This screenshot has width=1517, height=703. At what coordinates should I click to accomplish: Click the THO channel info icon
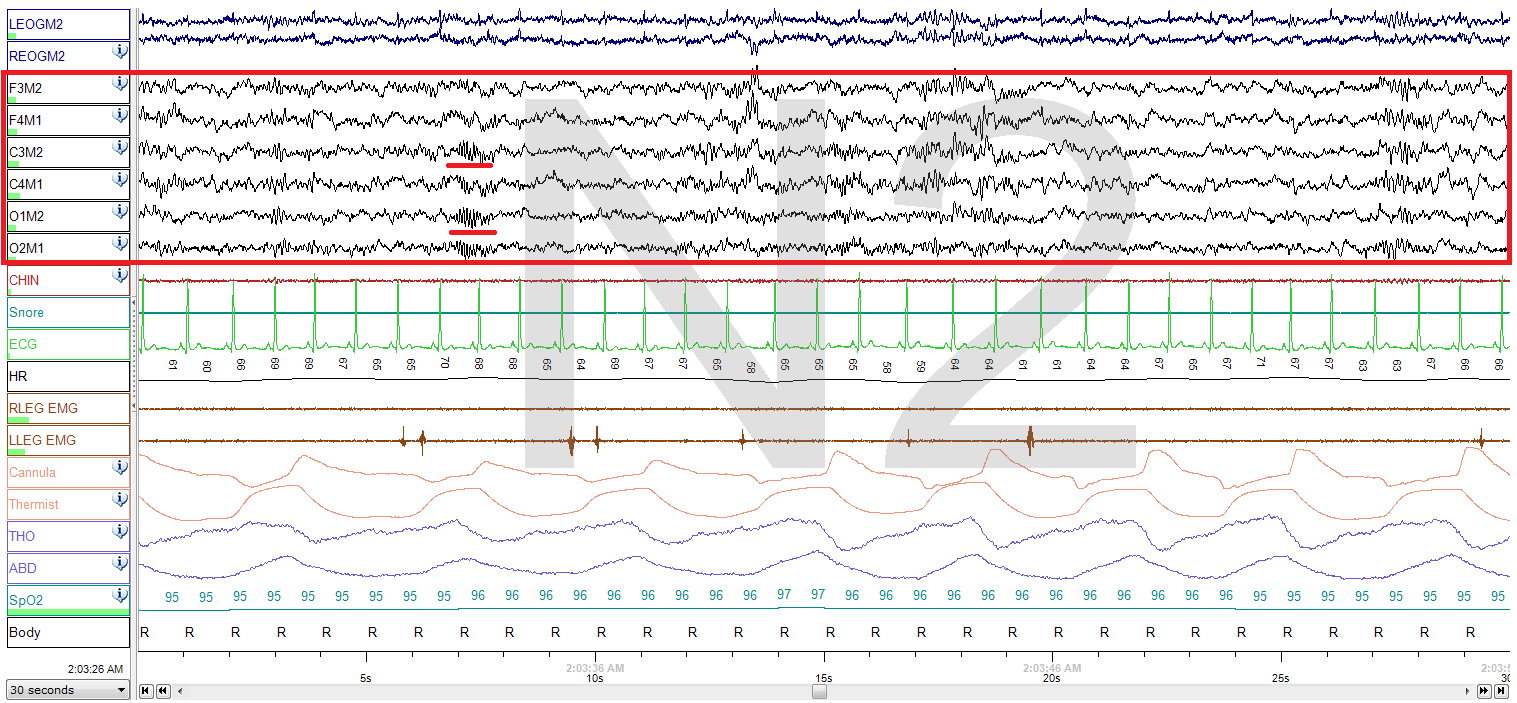click(120, 531)
